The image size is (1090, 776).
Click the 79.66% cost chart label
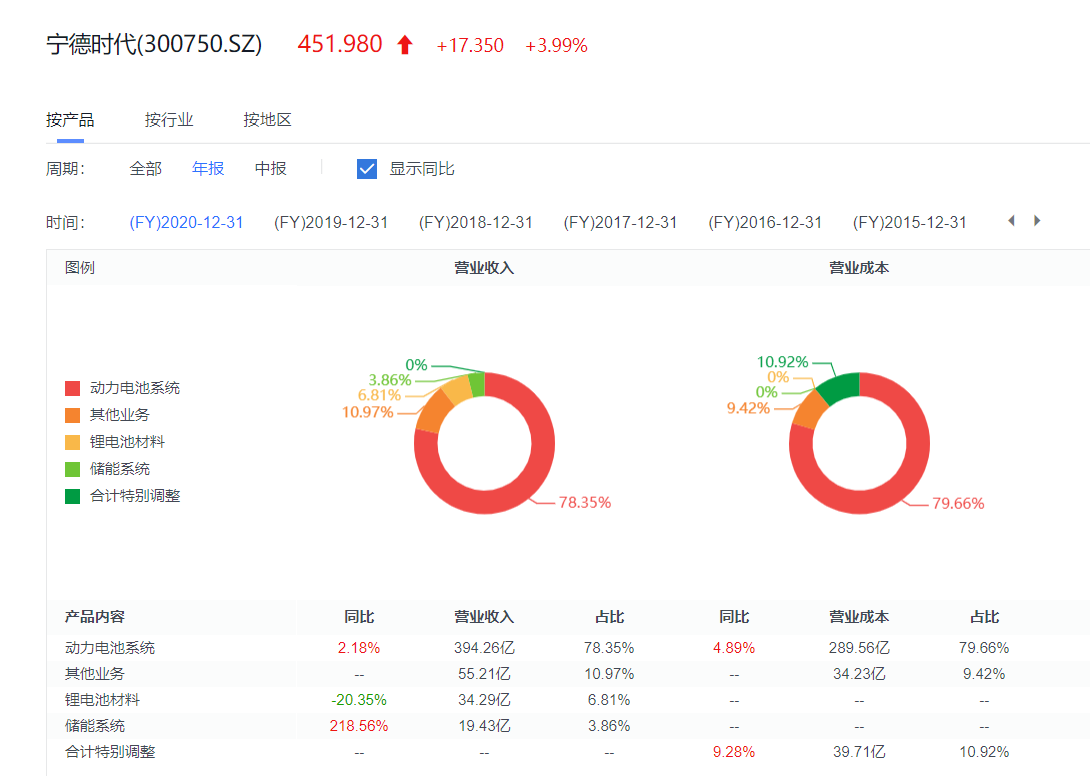click(x=958, y=503)
